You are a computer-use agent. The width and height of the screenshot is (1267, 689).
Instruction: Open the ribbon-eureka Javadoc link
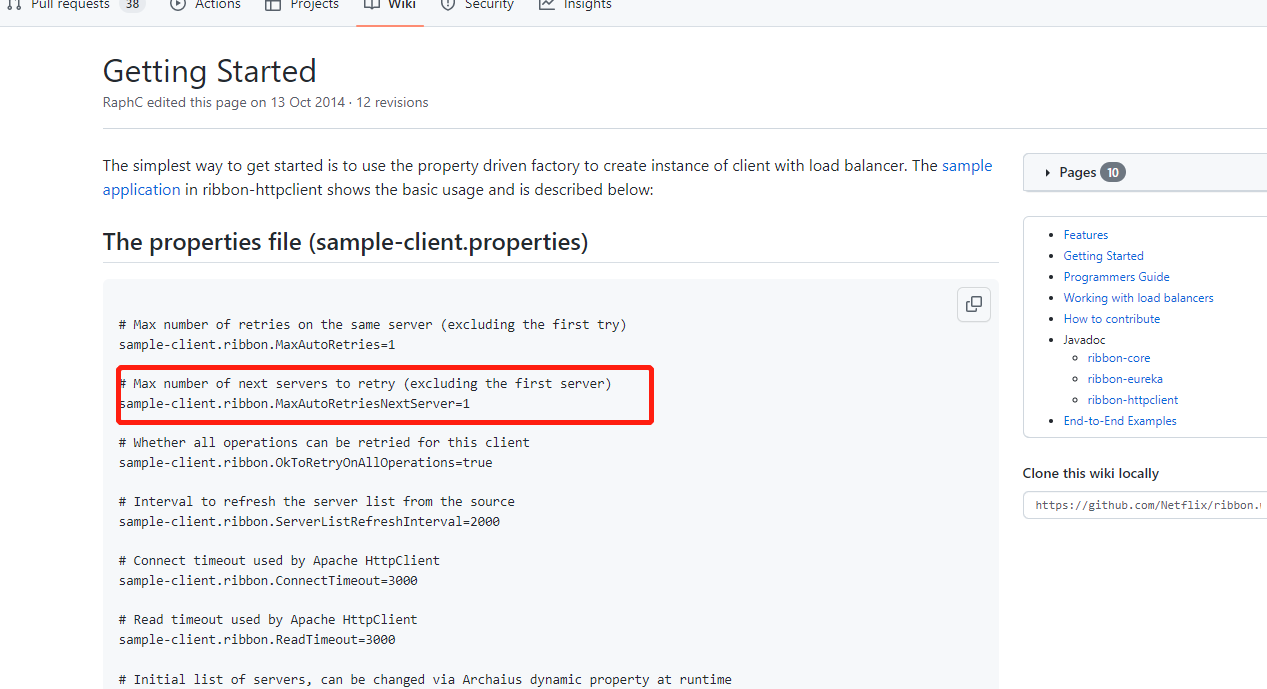click(1125, 378)
